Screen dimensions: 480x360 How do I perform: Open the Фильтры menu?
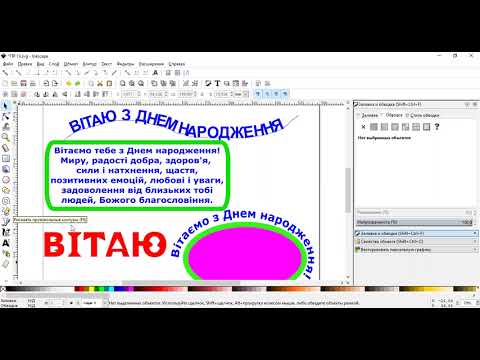click(x=125, y=64)
